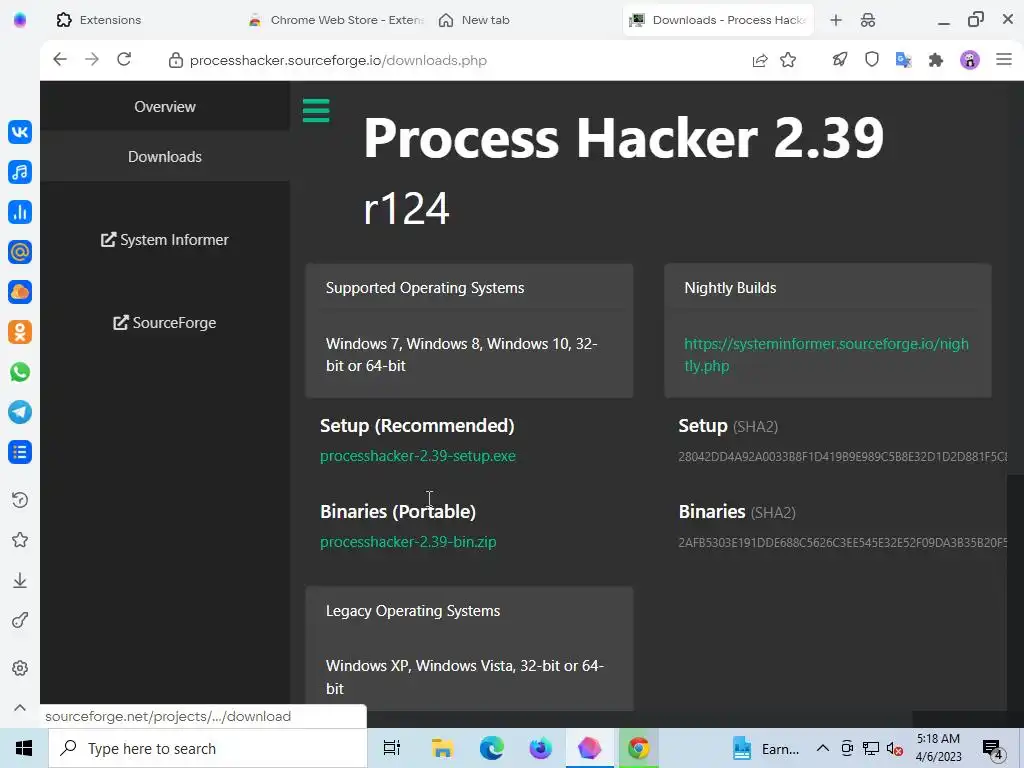Open the orange cloud sidebar icon
Image resolution: width=1024 pixels, height=768 pixels.
coord(20,292)
